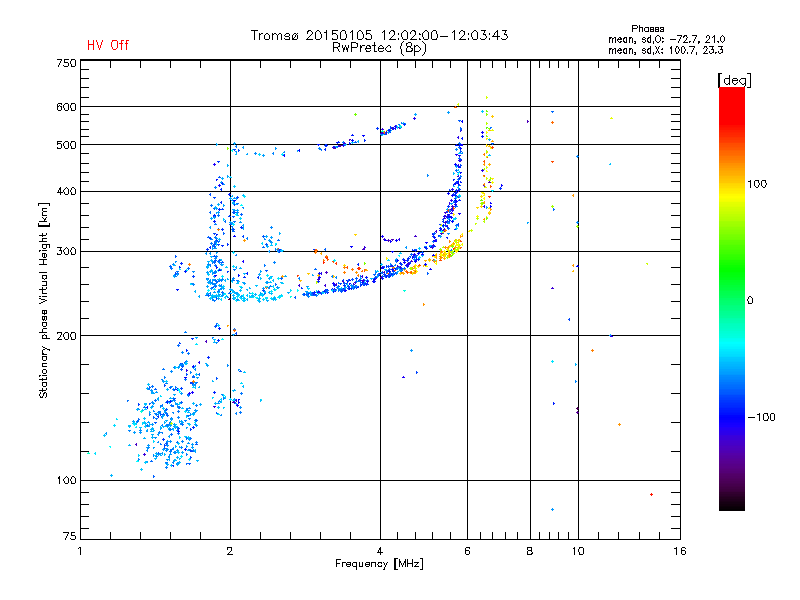Click x-axis tick label '6'
The height and width of the screenshot is (600, 800).
467,551
